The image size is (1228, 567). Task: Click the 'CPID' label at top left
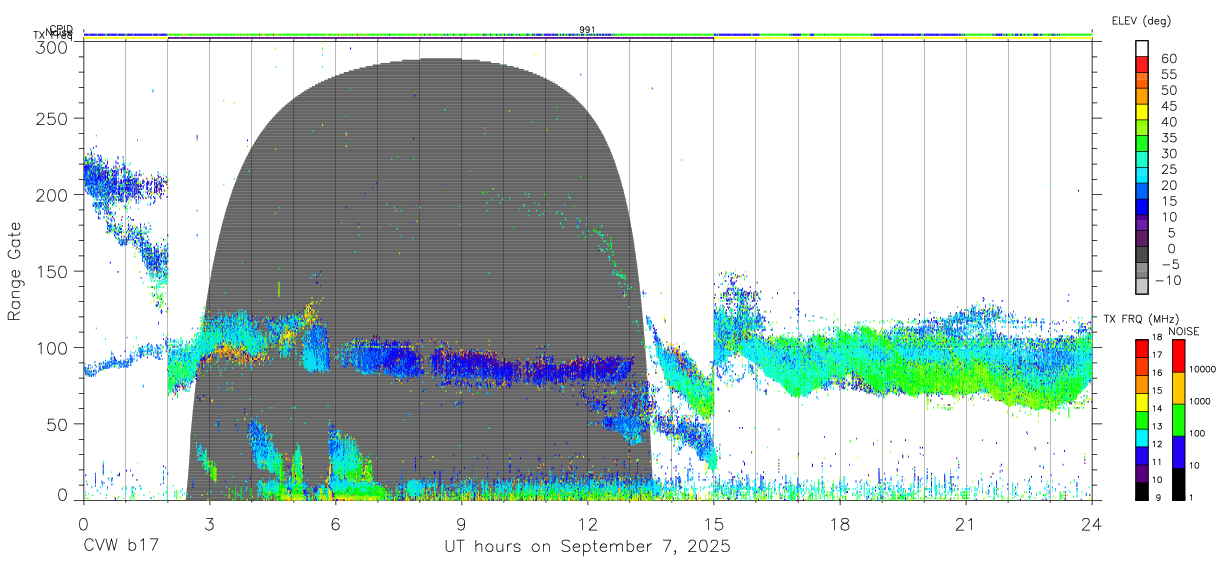(62, 30)
